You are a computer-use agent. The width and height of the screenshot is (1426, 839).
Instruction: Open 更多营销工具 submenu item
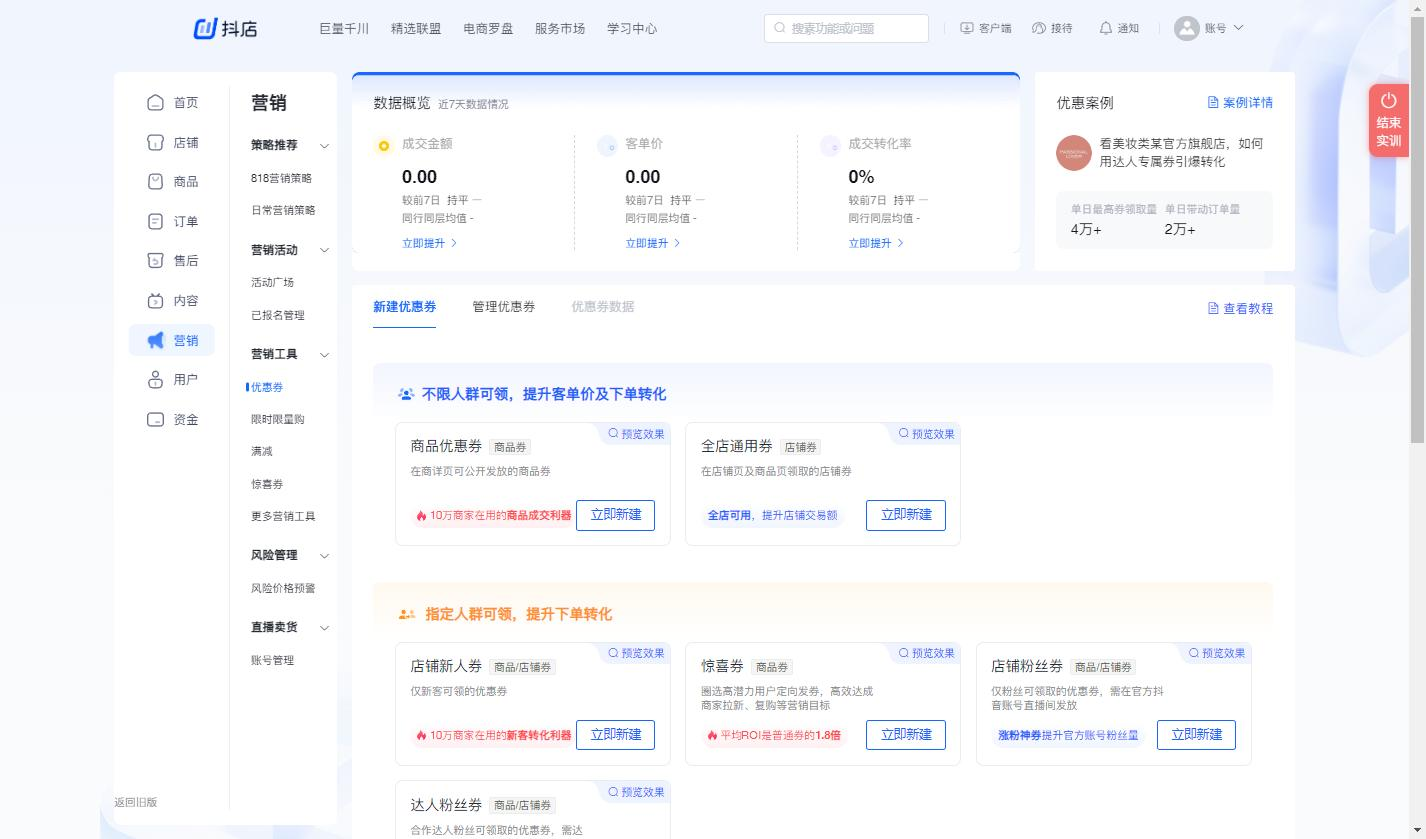(x=283, y=516)
